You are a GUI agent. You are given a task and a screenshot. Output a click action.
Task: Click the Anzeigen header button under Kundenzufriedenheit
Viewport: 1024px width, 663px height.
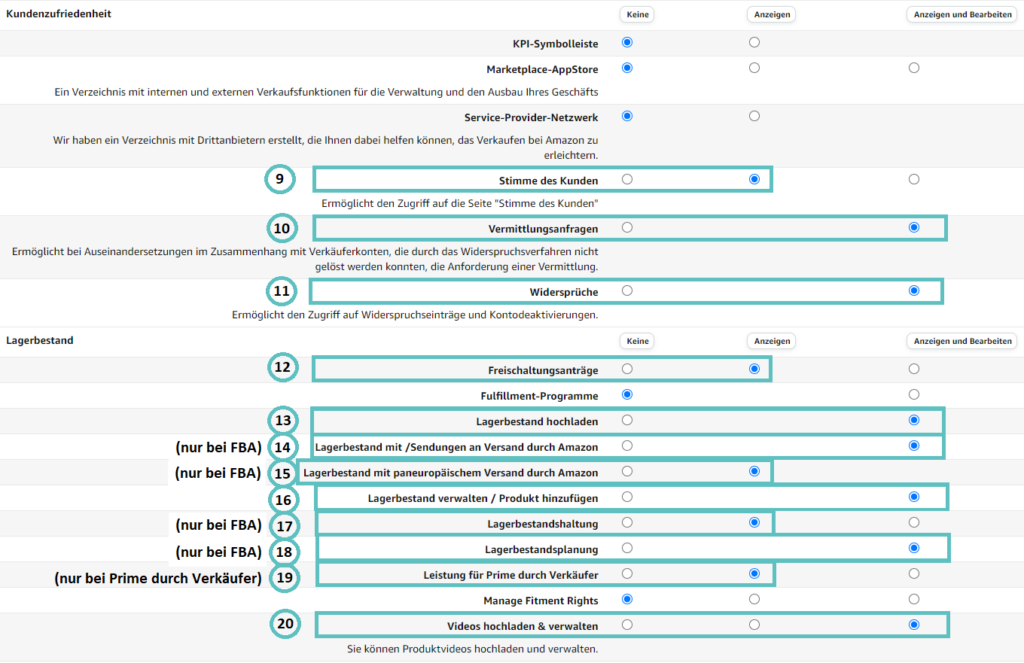pyautogui.click(x=772, y=14)
